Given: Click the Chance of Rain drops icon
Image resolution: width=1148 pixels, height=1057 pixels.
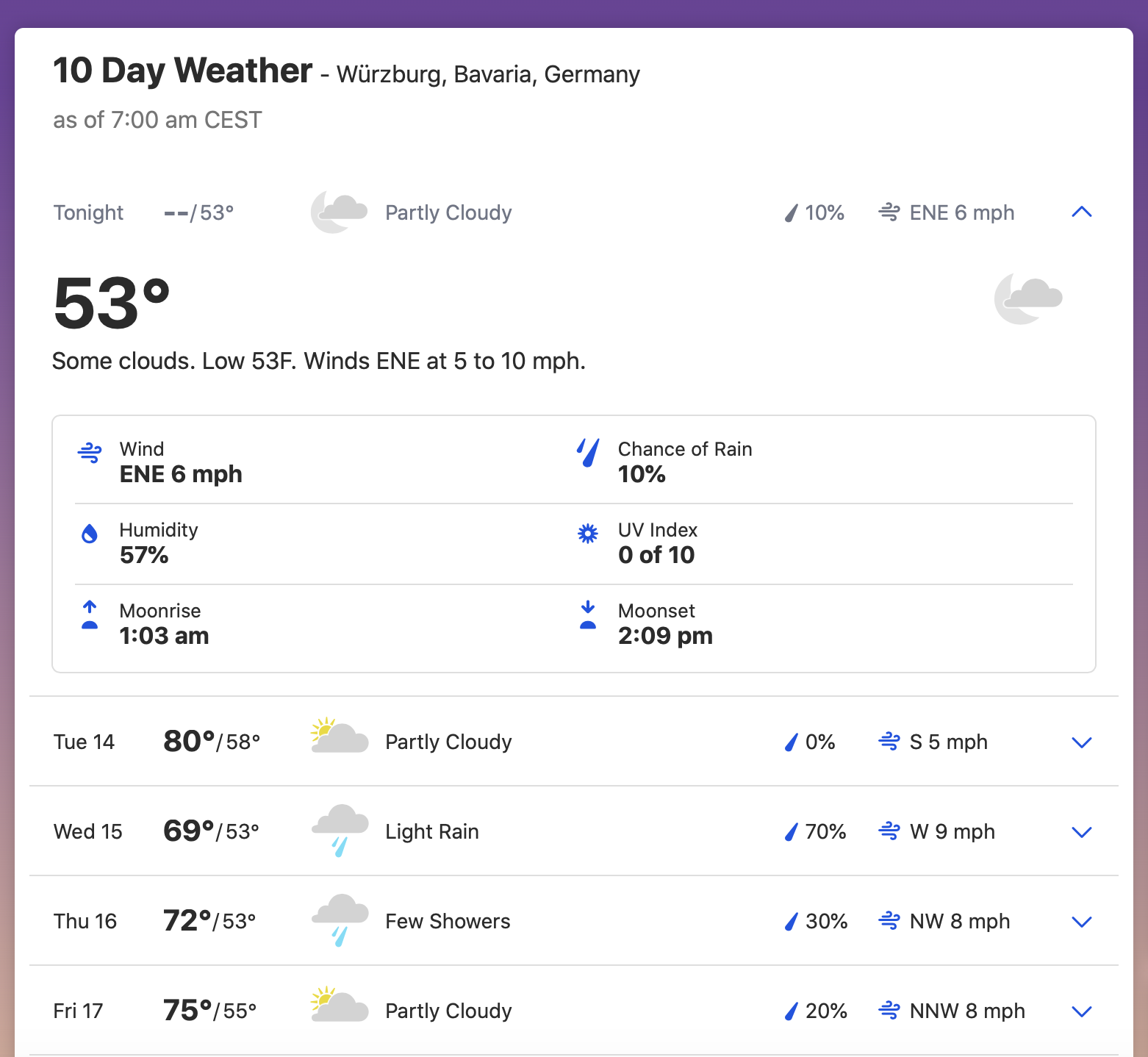Looking at the screenshot, I should (x=588, y=453).
